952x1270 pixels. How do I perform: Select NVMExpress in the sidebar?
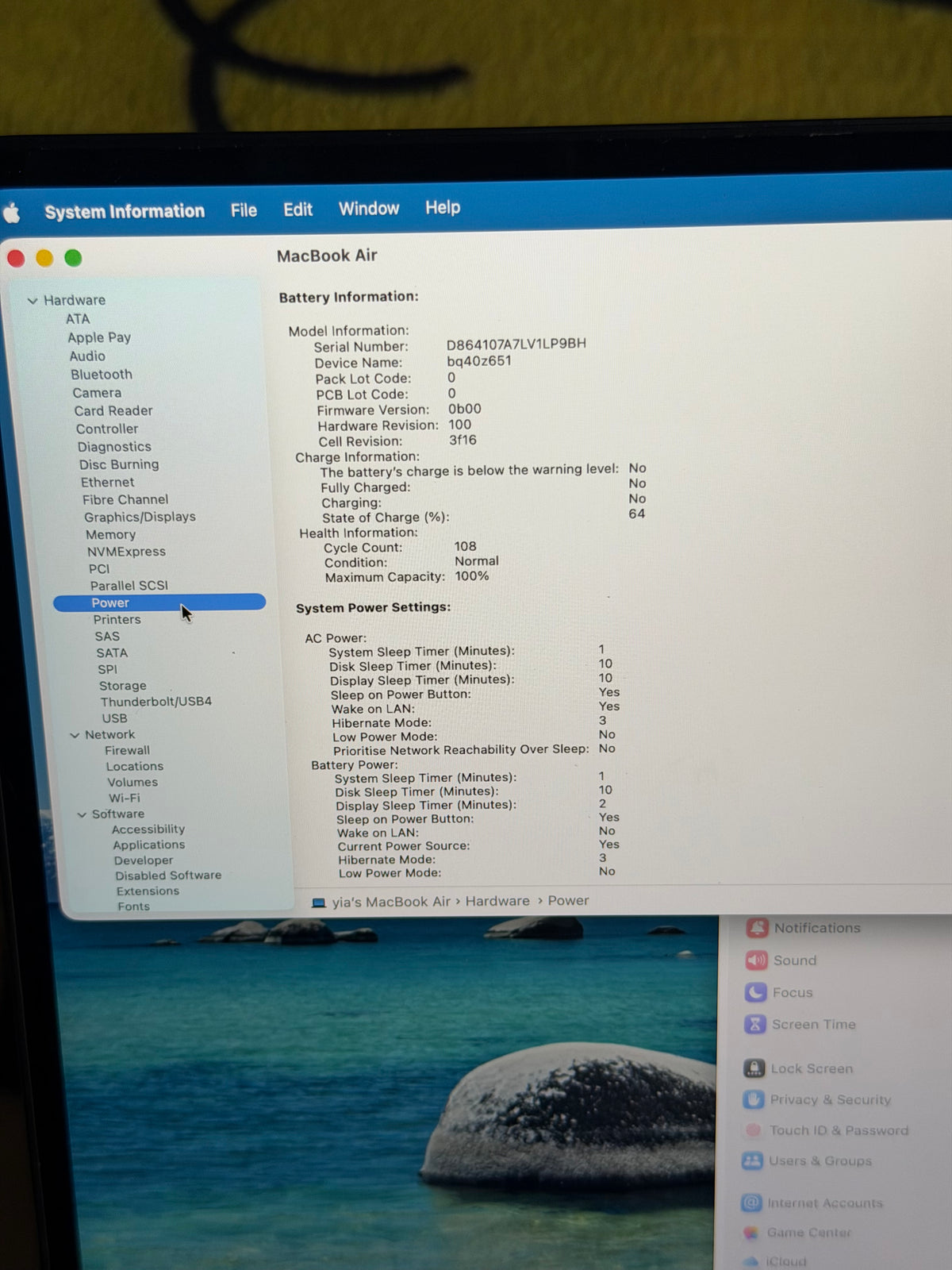coord(126,552)
